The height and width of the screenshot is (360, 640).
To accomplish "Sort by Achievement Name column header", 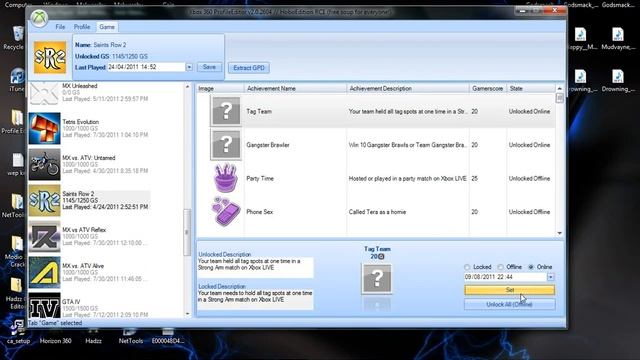I will pos(295,88).
